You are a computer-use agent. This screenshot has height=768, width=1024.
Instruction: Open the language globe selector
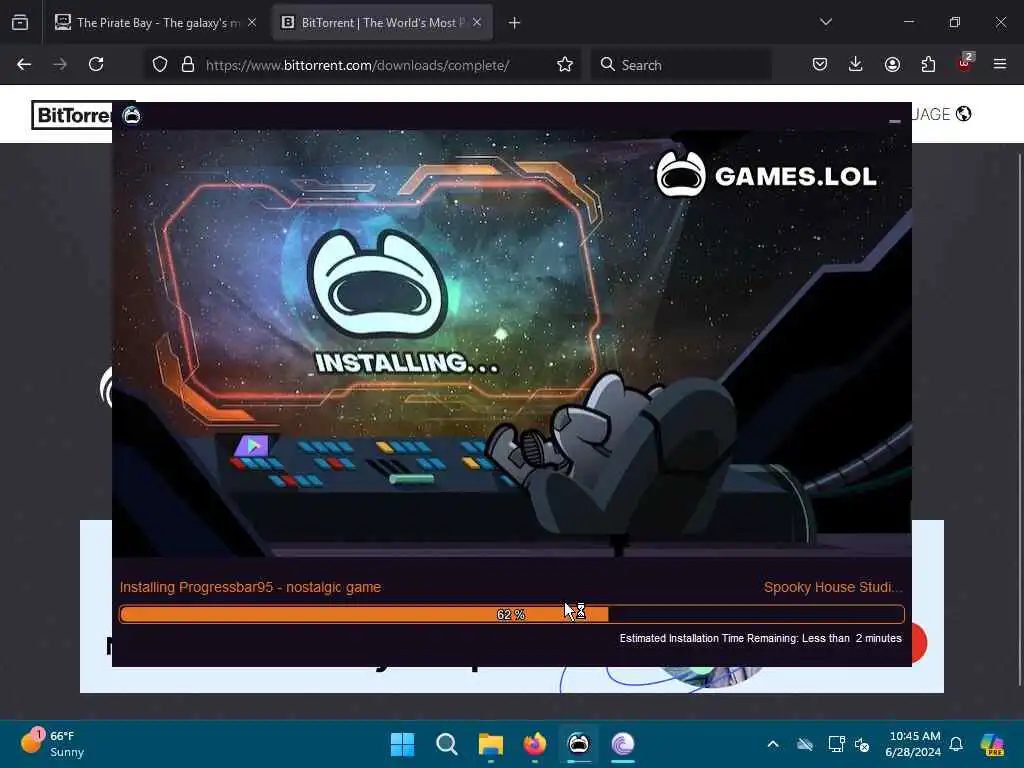[x=963, y=114]
